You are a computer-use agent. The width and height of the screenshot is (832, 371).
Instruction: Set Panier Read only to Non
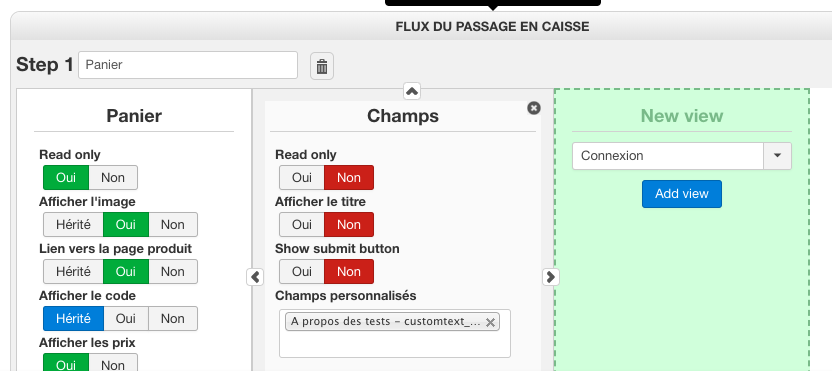click(x=113, y=177)
